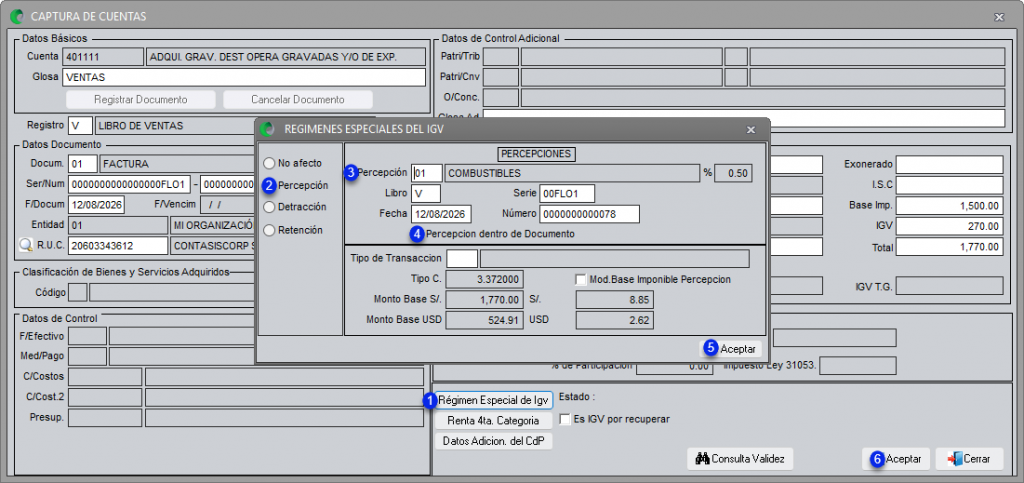Screen dimensions: 1024x483
Task: Click the Patri/Cnv code field
Action: tap(500, 78)
